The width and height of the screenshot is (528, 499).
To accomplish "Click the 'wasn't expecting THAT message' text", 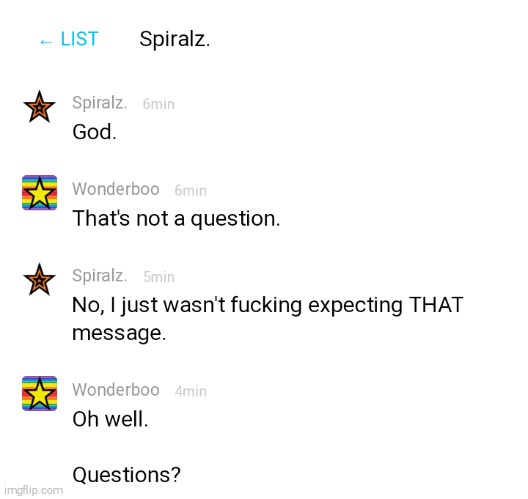I will [x=268, y=319].
